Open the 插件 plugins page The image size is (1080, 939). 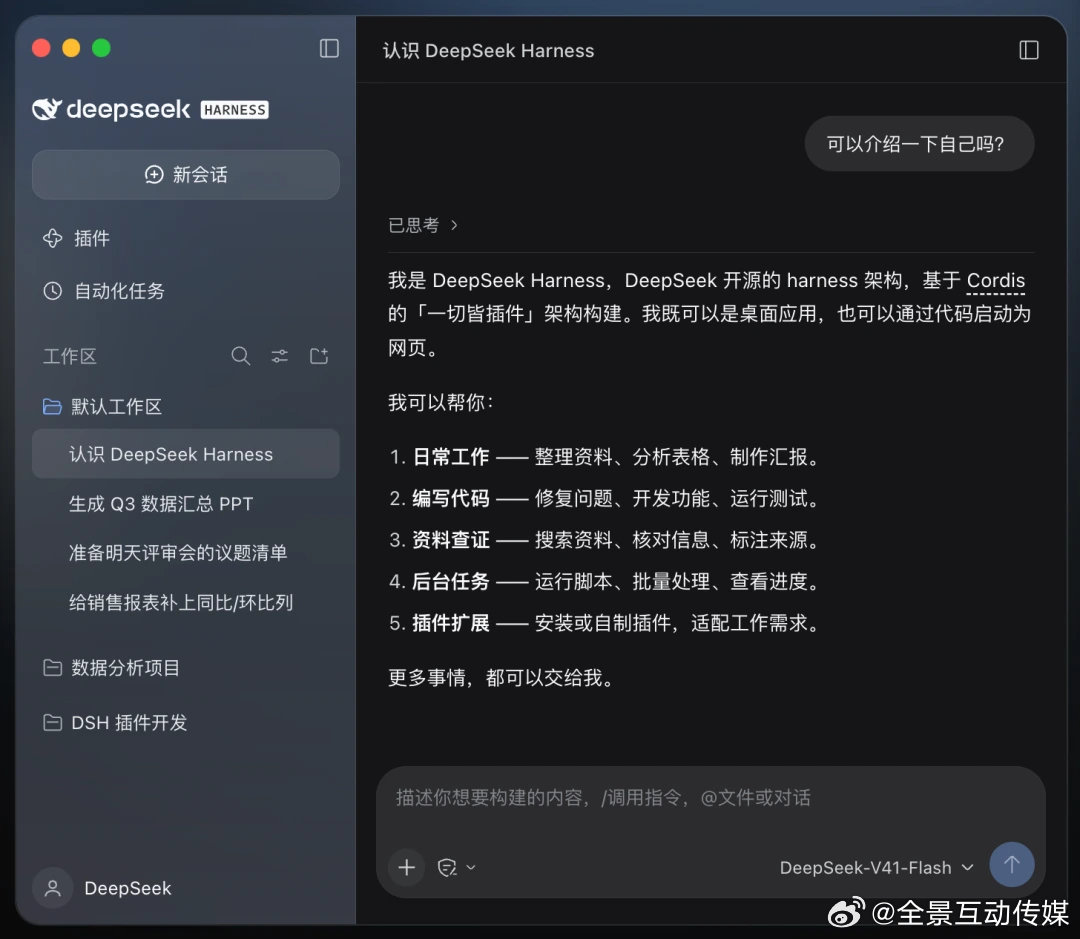tap(76, 238)
